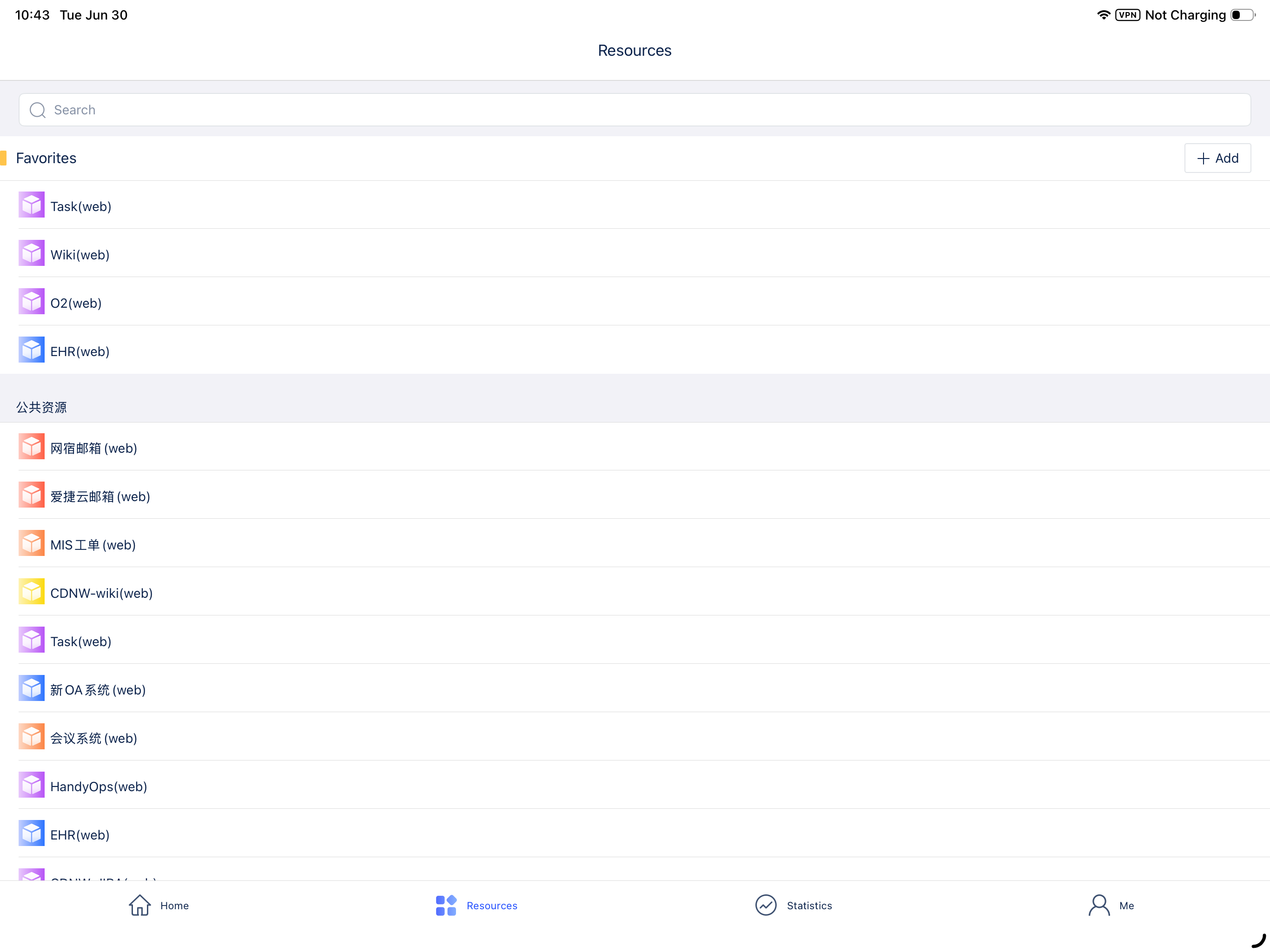Open 爱捷云邮箱 (web) resource
This screenshot has height=952, width=1270.
(635, 495)
